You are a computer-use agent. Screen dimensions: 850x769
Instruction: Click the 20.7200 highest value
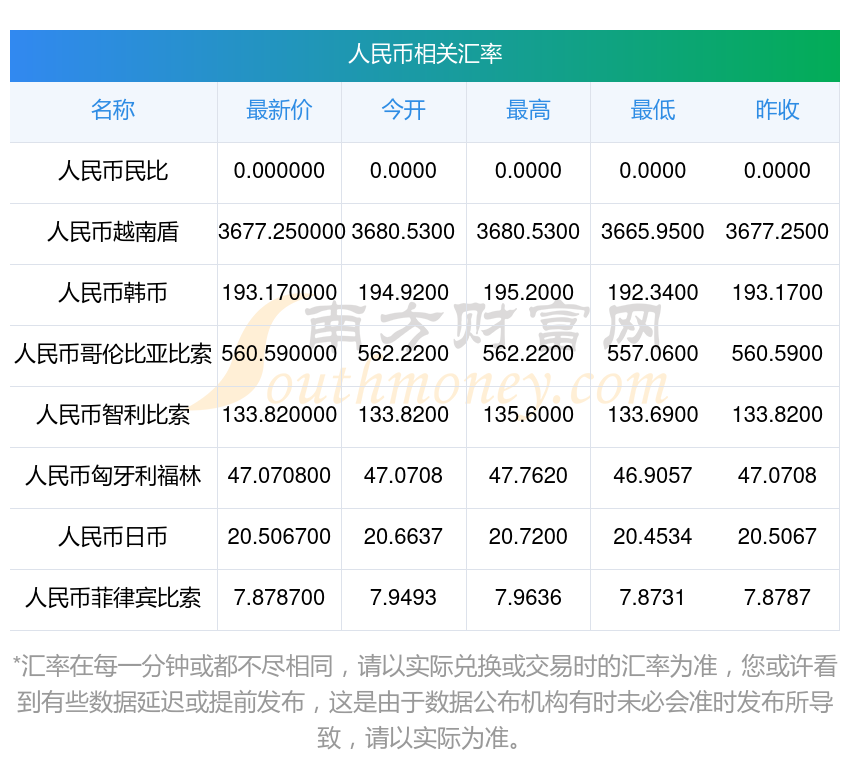pyautogui.click(x=528, y=537)
